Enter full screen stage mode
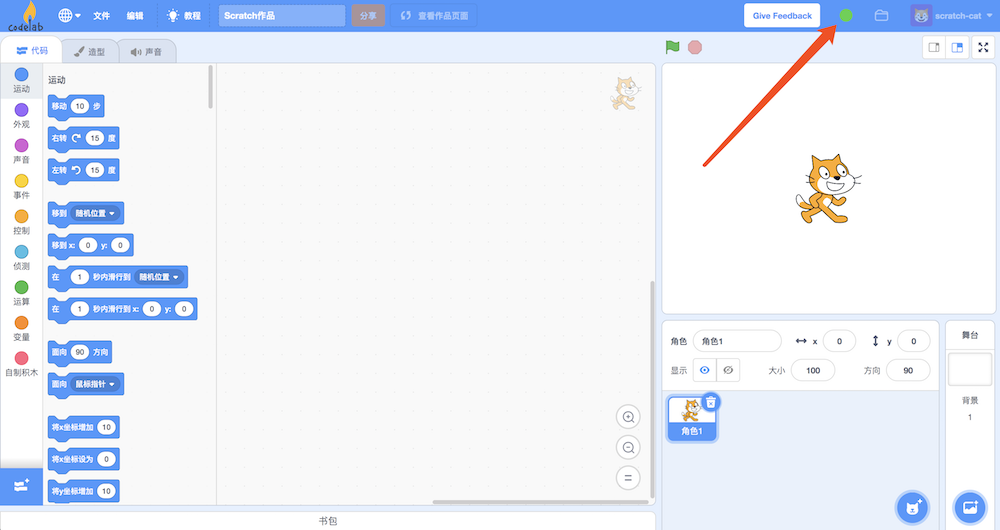 (982, 47)
